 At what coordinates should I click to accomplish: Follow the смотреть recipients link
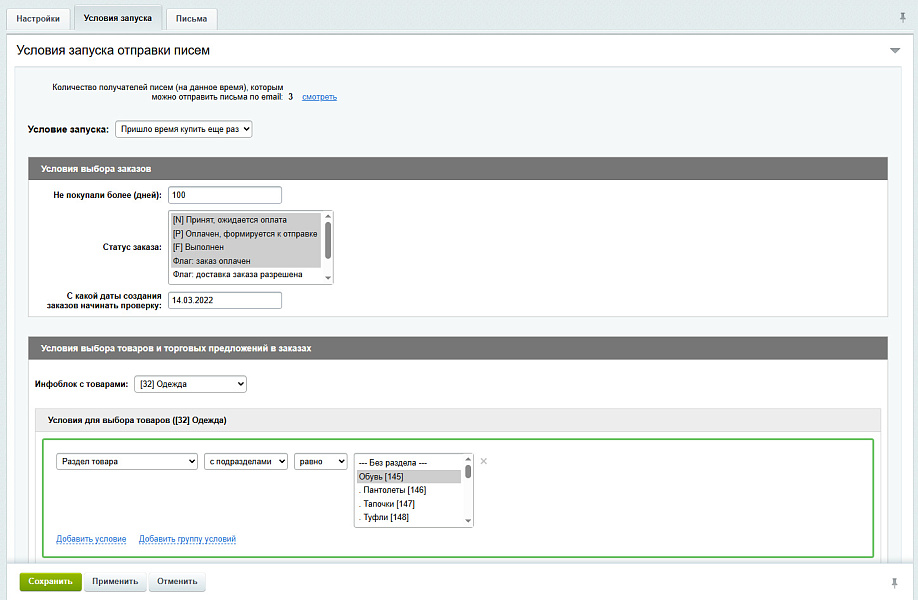click(319, 97)
